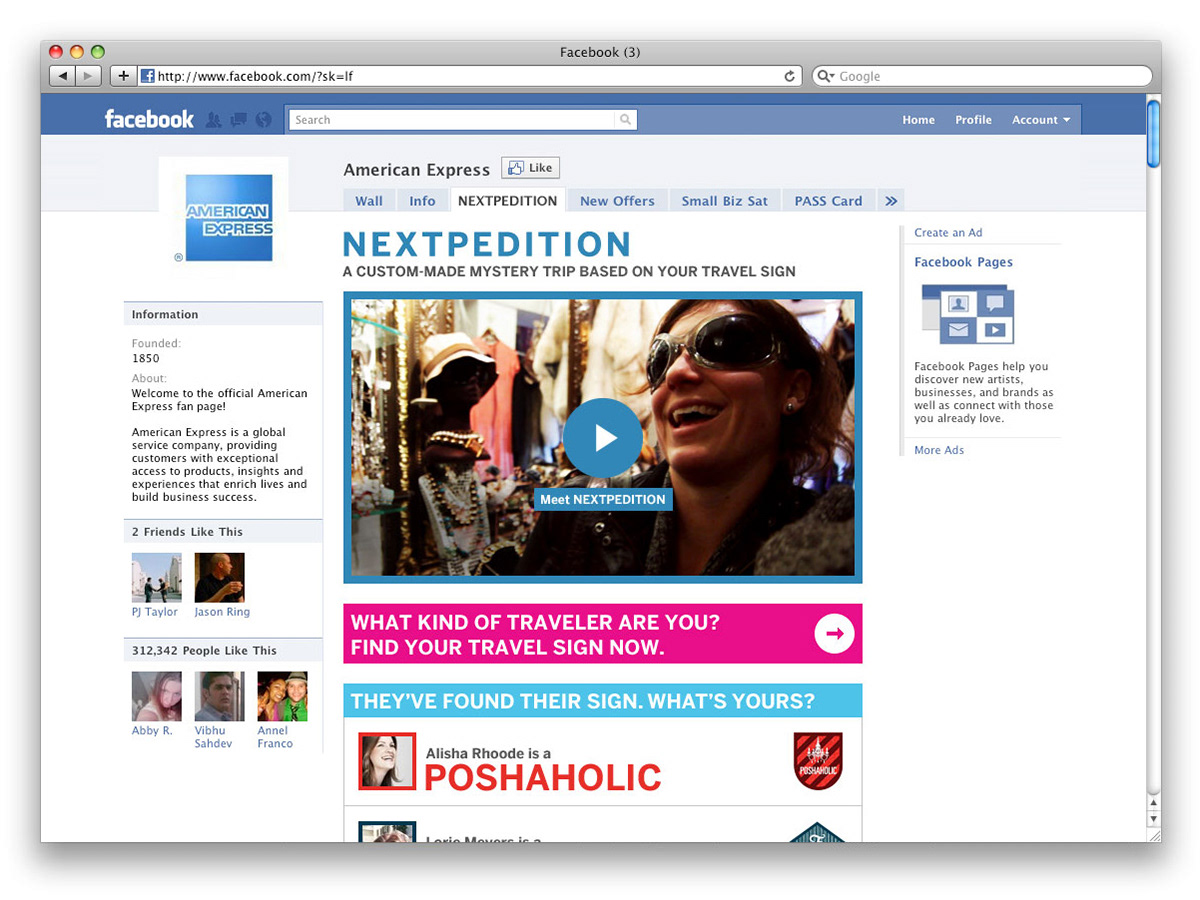1200x900 pixels.
Task: Click the 312,342 People Like This heading
Action: 204,650
